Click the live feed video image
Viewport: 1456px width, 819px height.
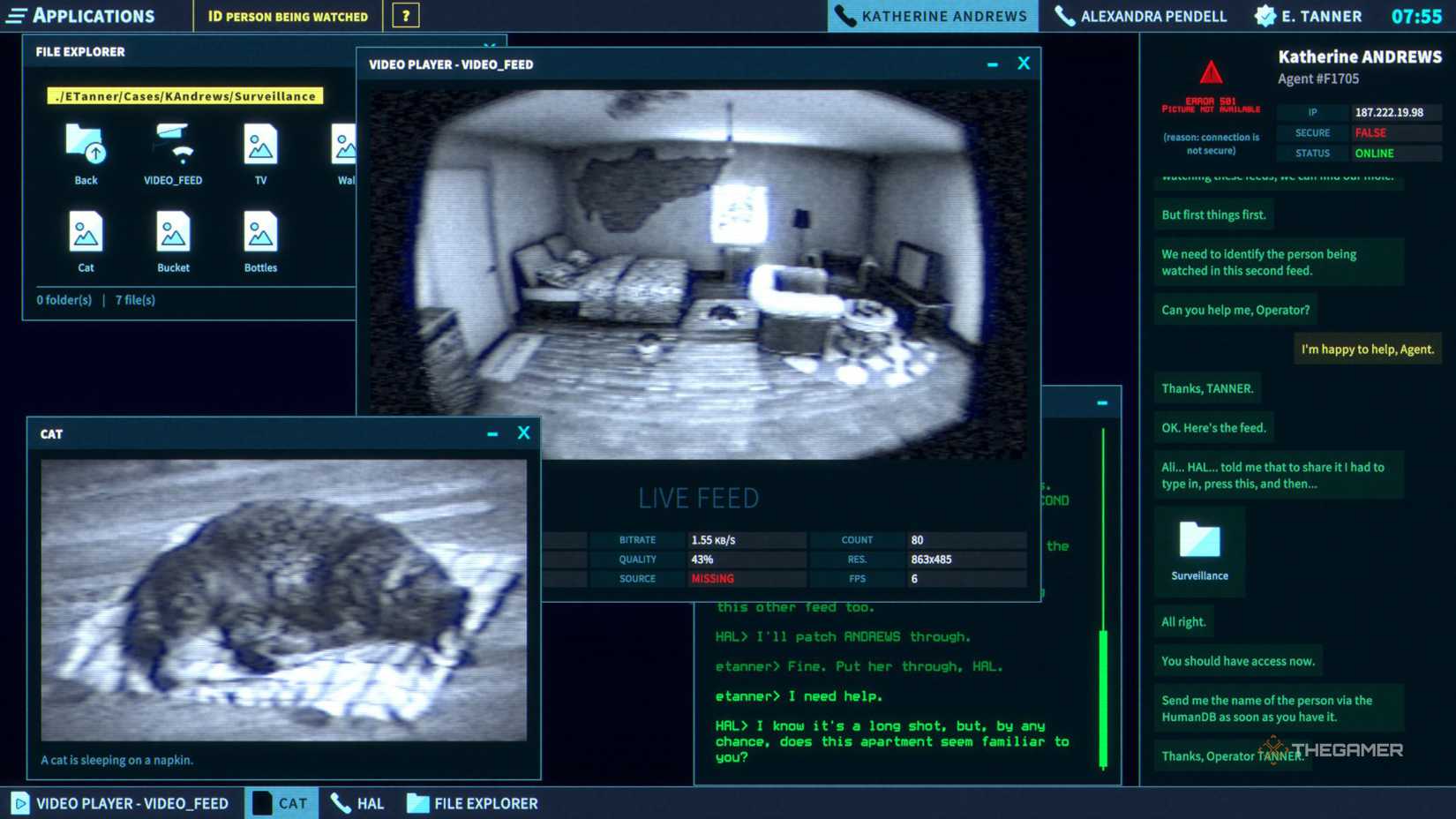click(697, 274)
